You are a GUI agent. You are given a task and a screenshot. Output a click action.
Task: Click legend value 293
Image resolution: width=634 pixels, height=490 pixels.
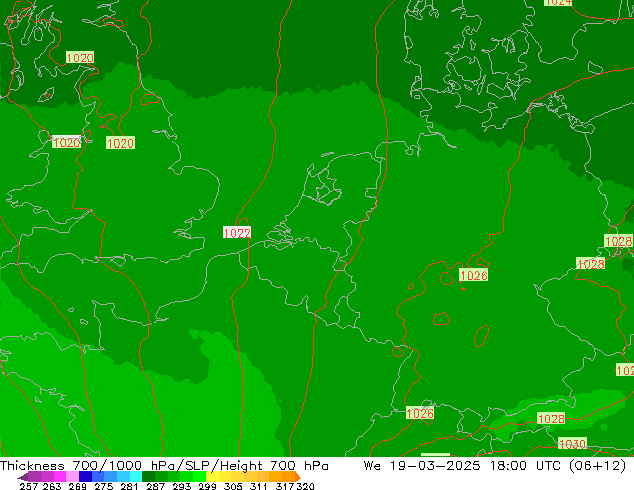(x=182, y=486)
